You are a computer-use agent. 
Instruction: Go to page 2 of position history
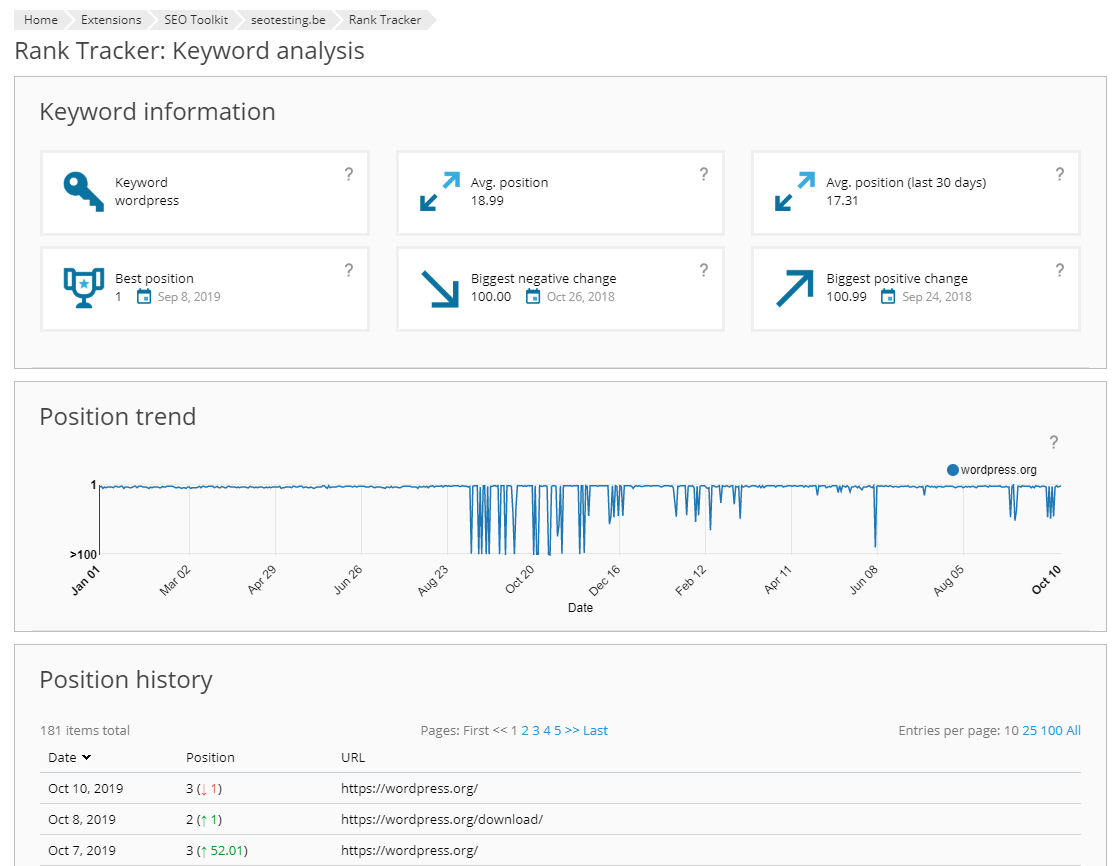point(525,731)
